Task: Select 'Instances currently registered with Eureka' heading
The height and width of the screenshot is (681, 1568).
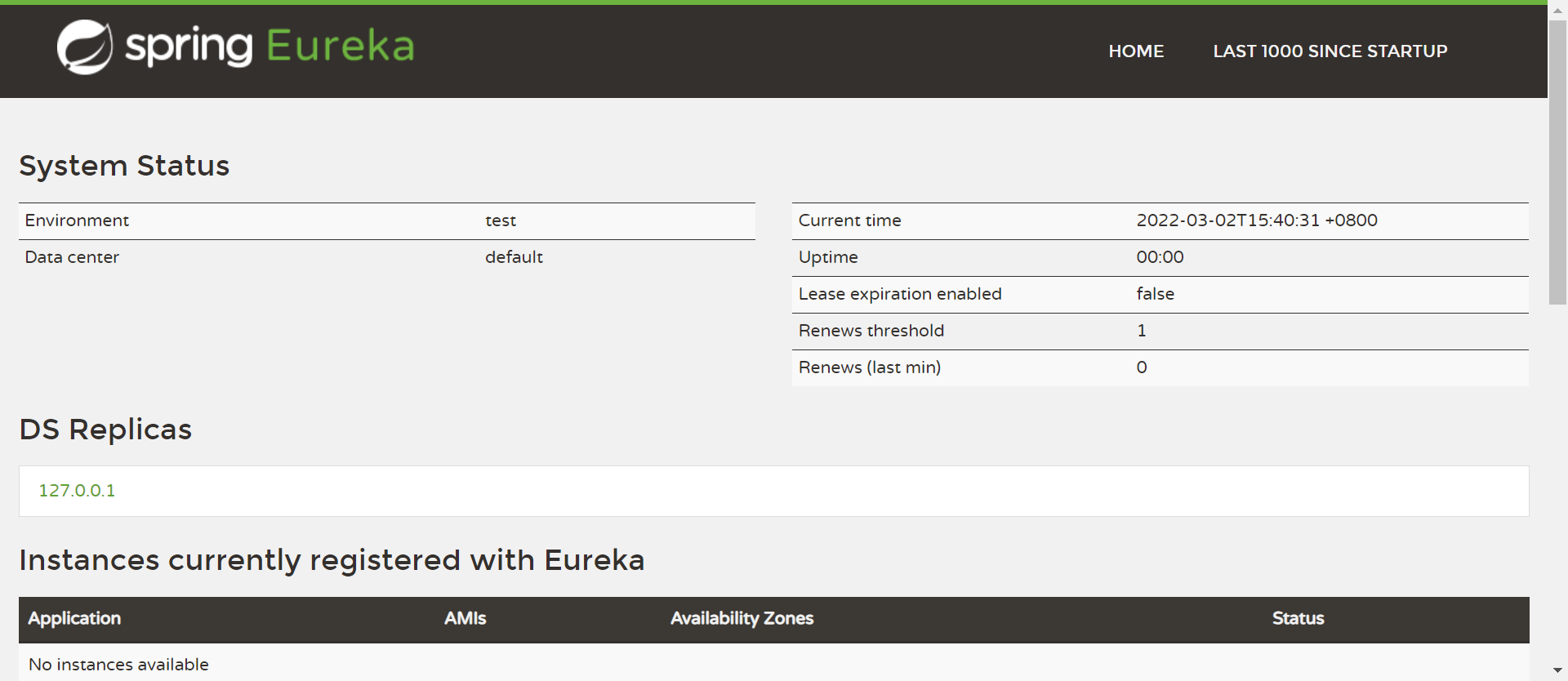Action: click(332, 560)
